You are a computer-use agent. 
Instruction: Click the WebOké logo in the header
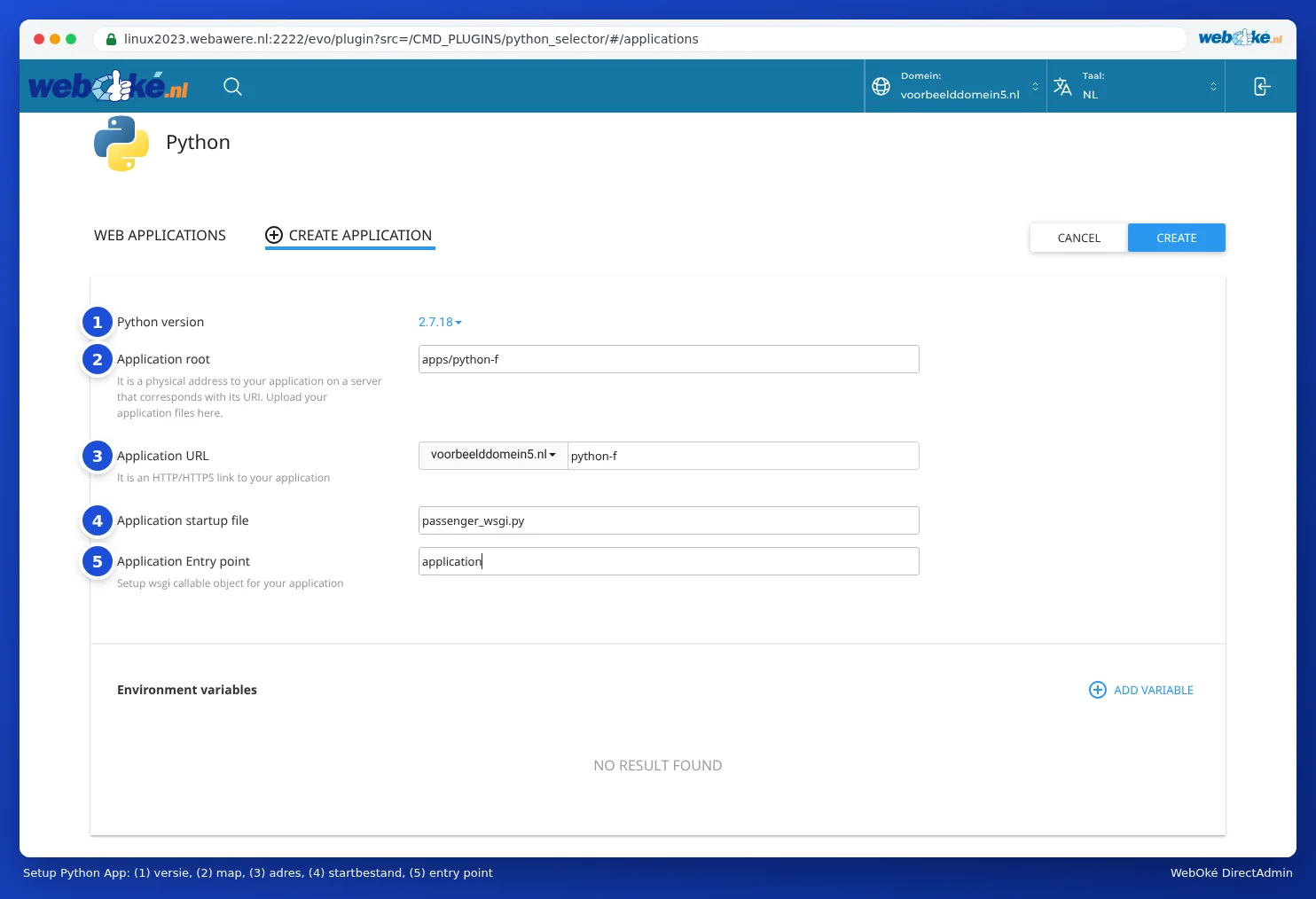108,86
